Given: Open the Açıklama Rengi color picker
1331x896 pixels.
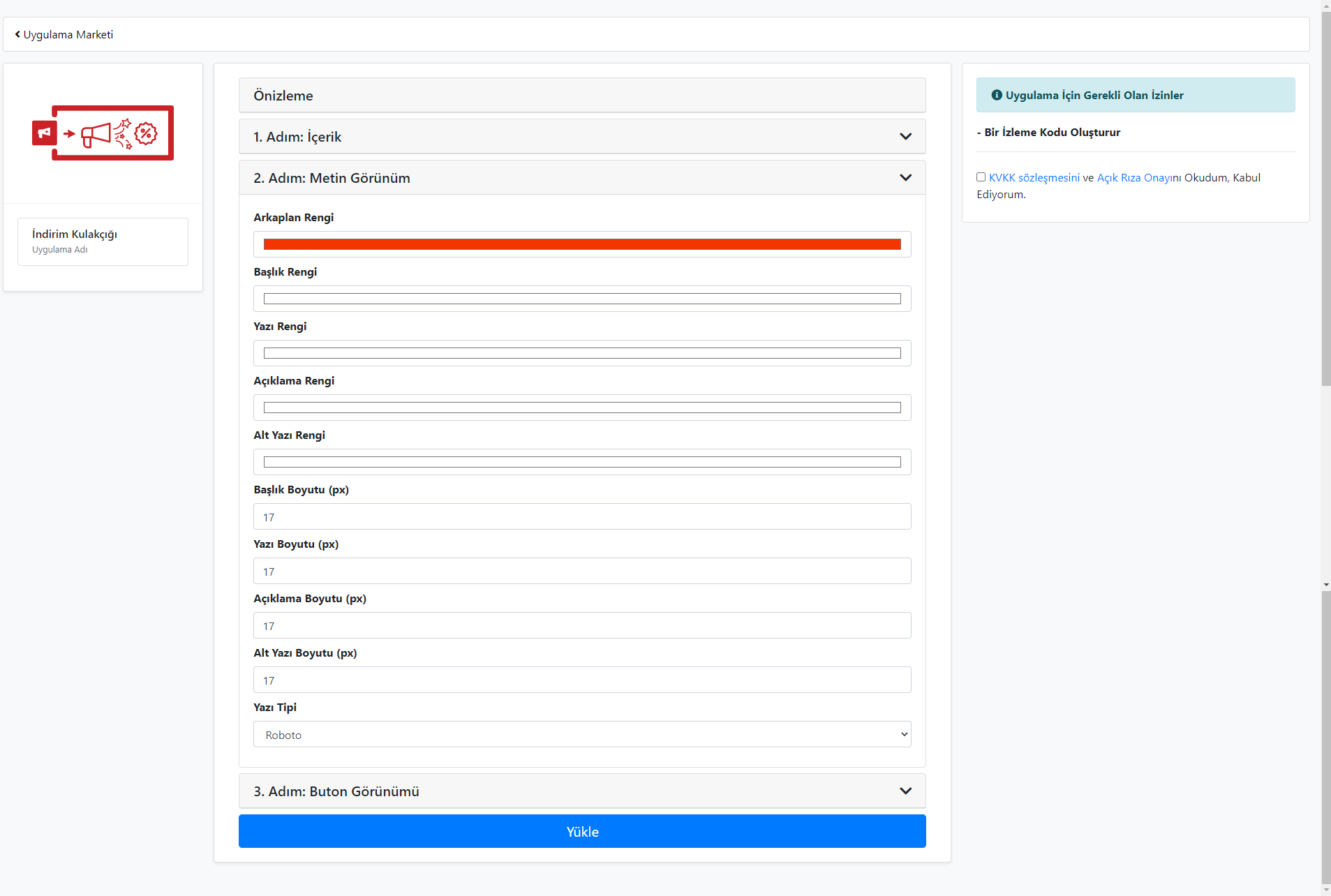Looking at the screenshot, I should click(x=582, y=408).
